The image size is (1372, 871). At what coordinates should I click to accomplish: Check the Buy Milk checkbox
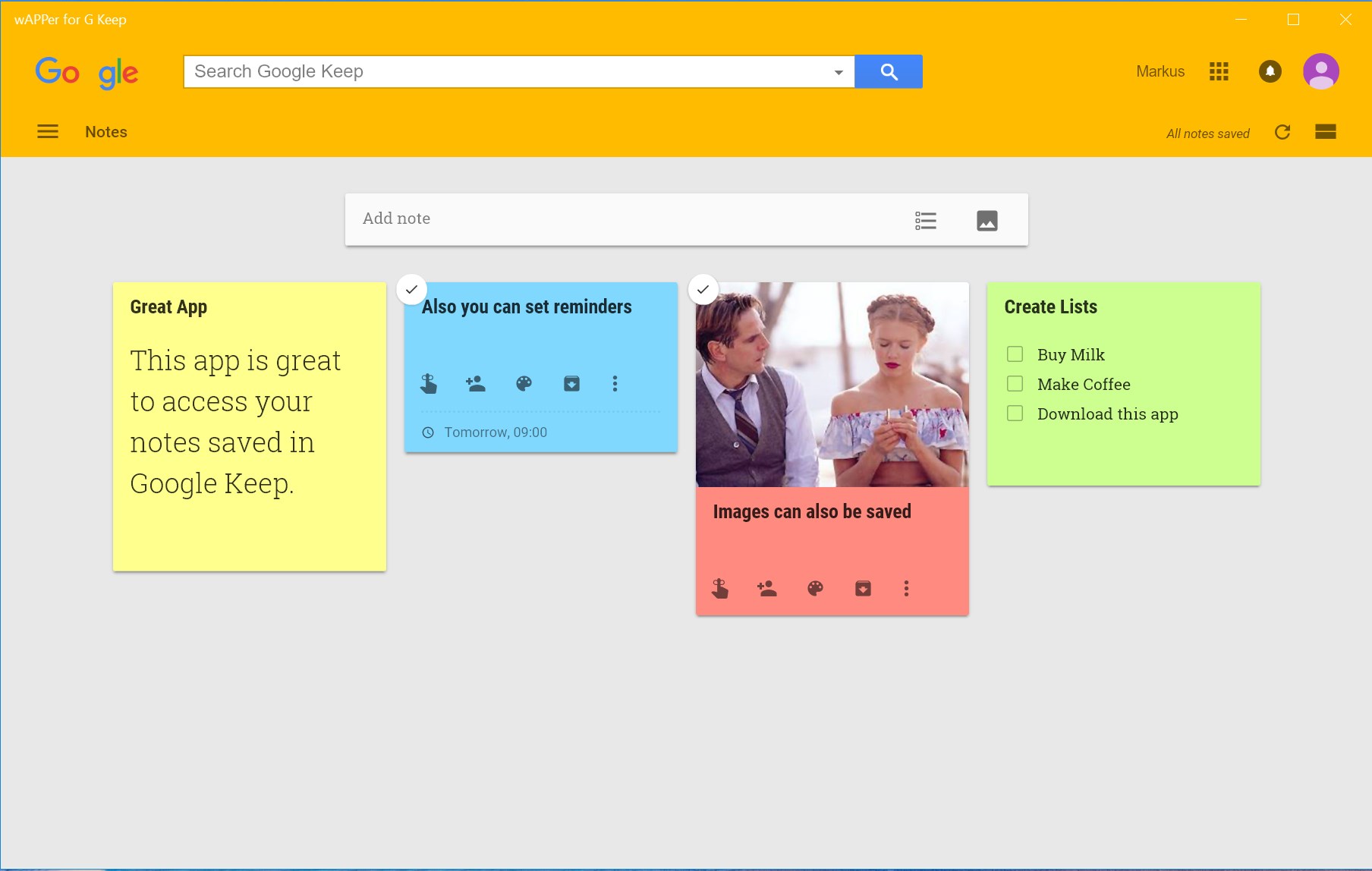click(1015, 354)
